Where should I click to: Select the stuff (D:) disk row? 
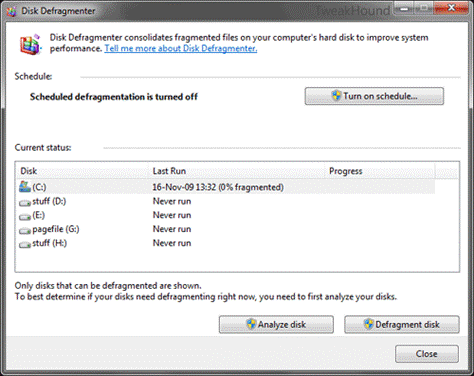[226, 201]
